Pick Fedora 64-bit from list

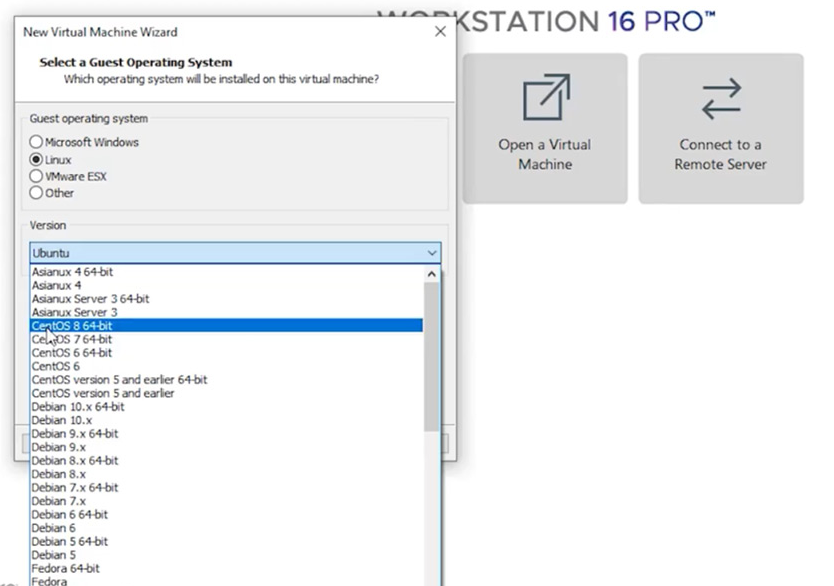pyautogui.click(x=227, y=568)
